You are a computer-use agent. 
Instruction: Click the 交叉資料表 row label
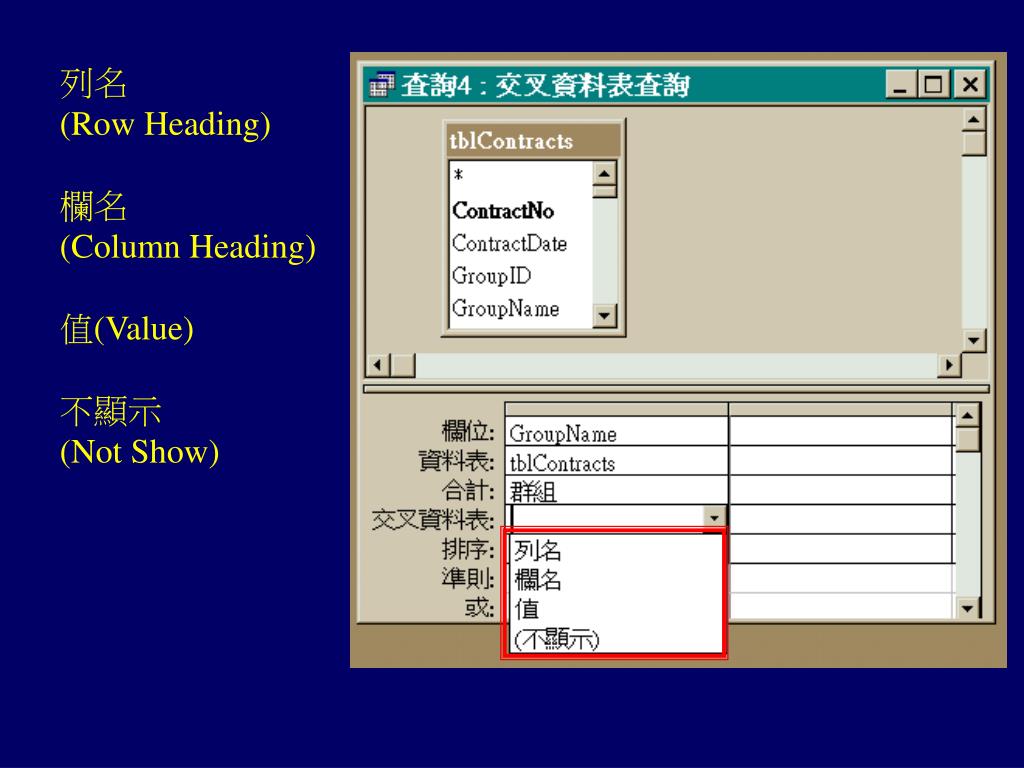coord(433,520)
